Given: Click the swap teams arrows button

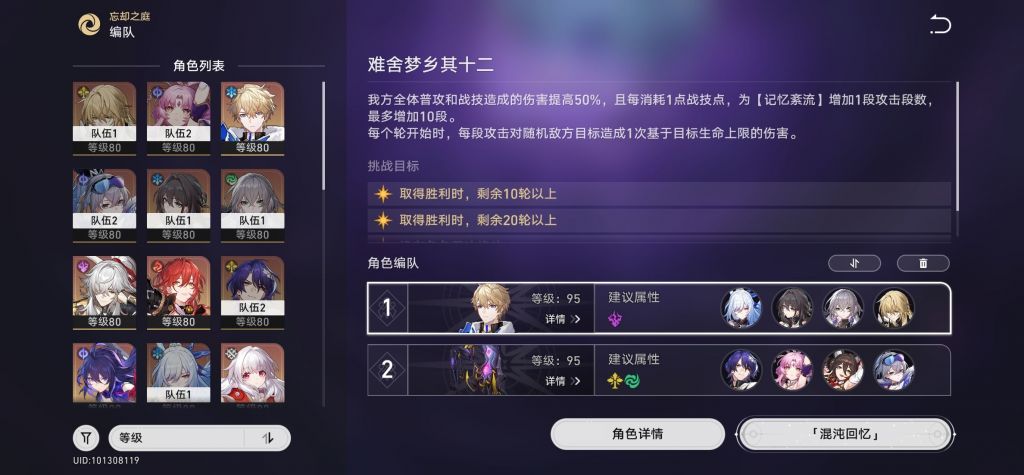Looking at the screenshot, I should click(x=854, y=263).
